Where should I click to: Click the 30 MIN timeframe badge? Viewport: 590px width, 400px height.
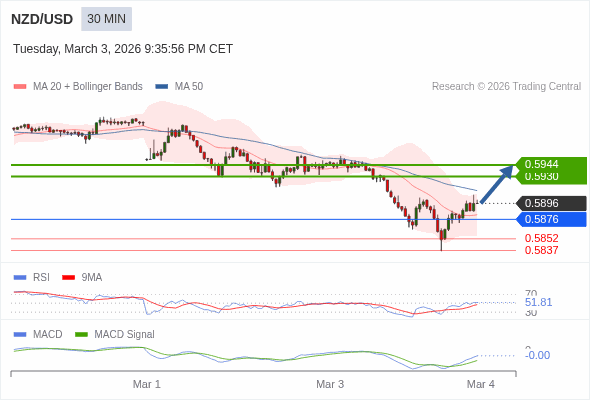point(106,19)
